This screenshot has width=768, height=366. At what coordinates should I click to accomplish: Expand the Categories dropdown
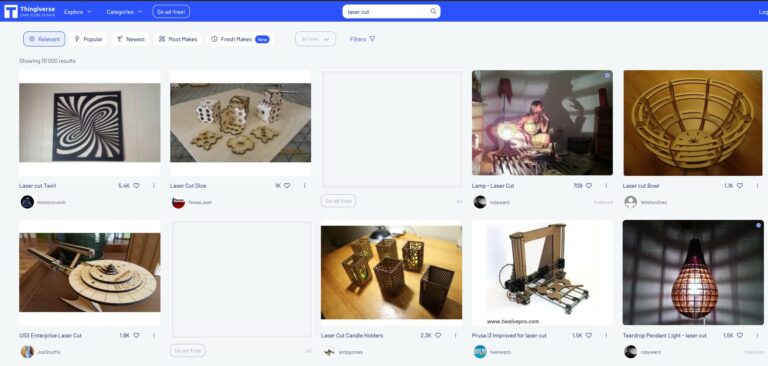[124, 12]
